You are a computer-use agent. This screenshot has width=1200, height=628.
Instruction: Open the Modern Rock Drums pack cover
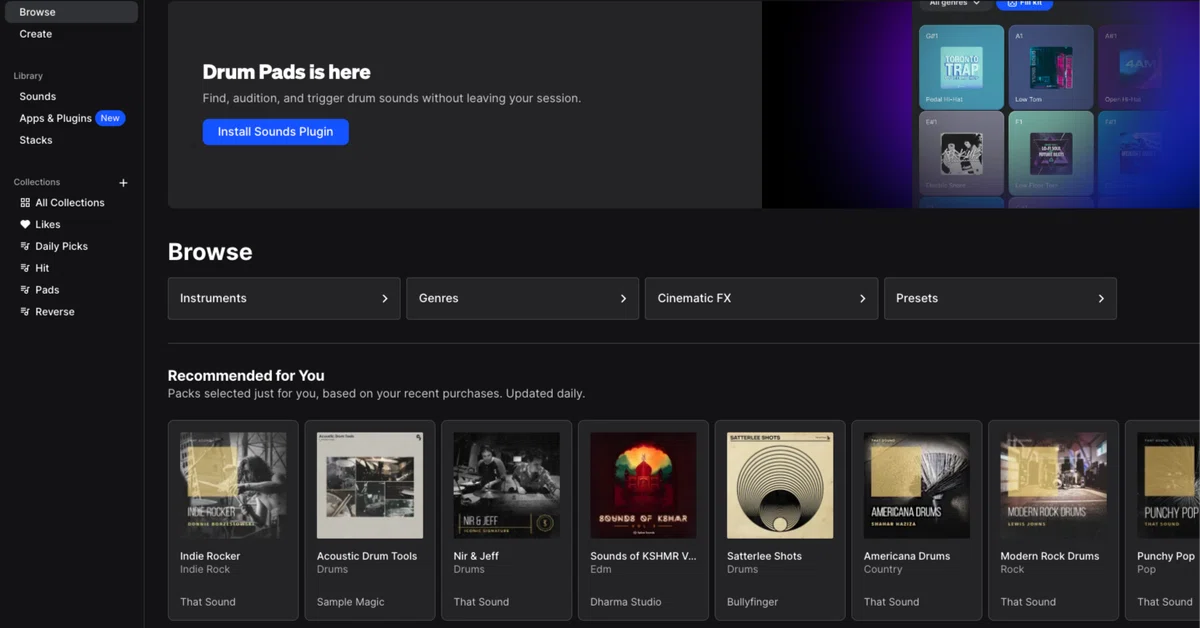[x=1054, y=486]
